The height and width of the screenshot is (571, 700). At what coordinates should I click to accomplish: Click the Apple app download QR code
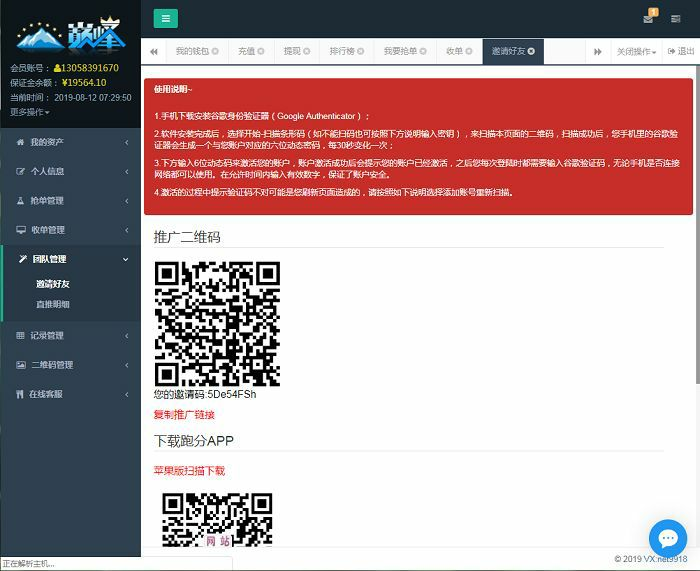tap(217, 519)
